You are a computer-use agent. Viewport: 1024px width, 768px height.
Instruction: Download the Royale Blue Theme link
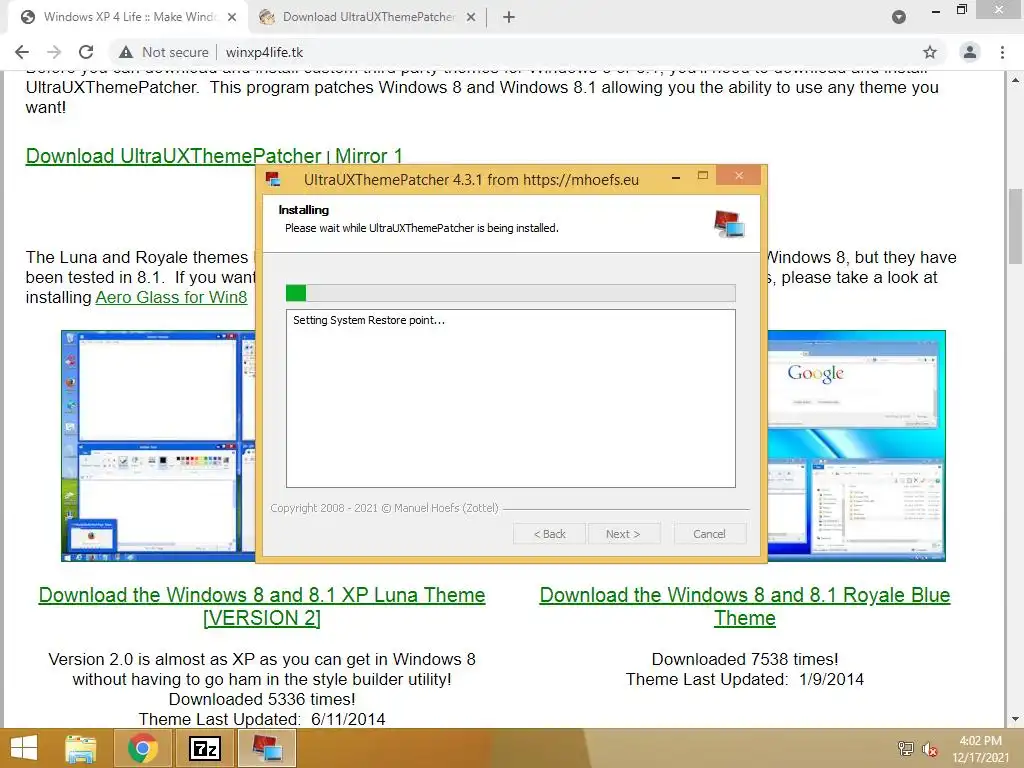tap(744, 606)
